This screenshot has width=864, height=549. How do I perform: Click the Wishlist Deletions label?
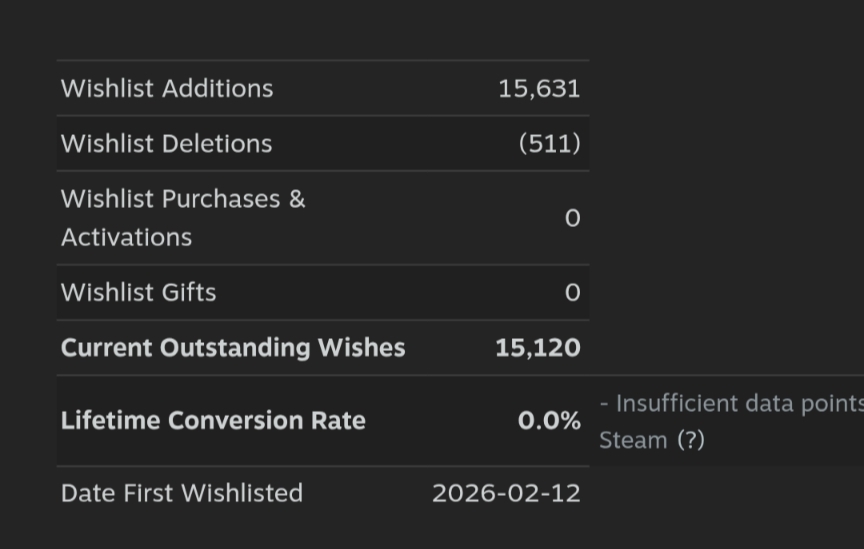[166, 143]
